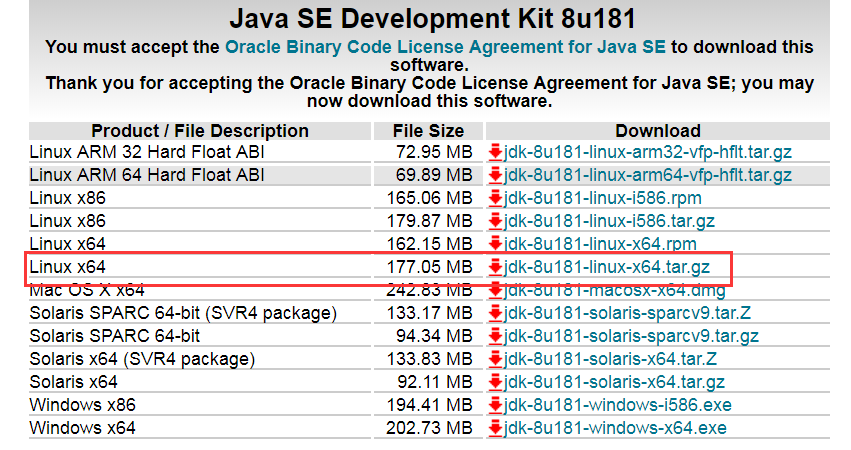Click download arrow icon for jdk-8u181-linux-arm32-vfp-hflt.tar.gz
This screenshot has height=450, width=851.
click(x=495, y=152)
